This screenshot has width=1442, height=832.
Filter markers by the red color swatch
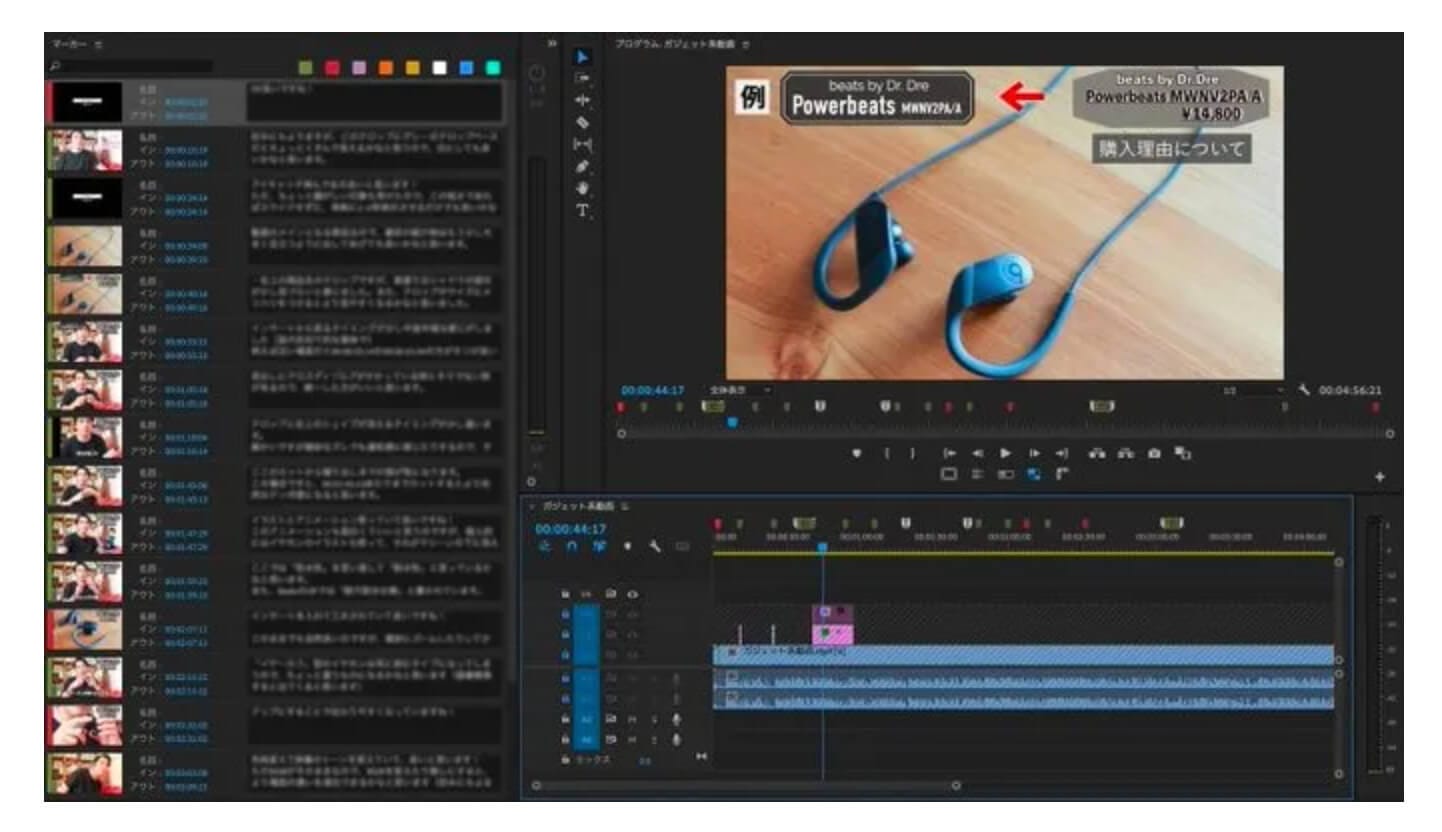(332, 68)
